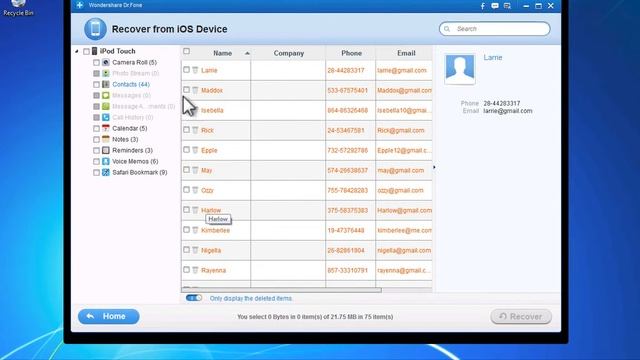Click the trash icon beside Larrie
The height and width of the screenshot is (360, 640).
tap(195, 70)
